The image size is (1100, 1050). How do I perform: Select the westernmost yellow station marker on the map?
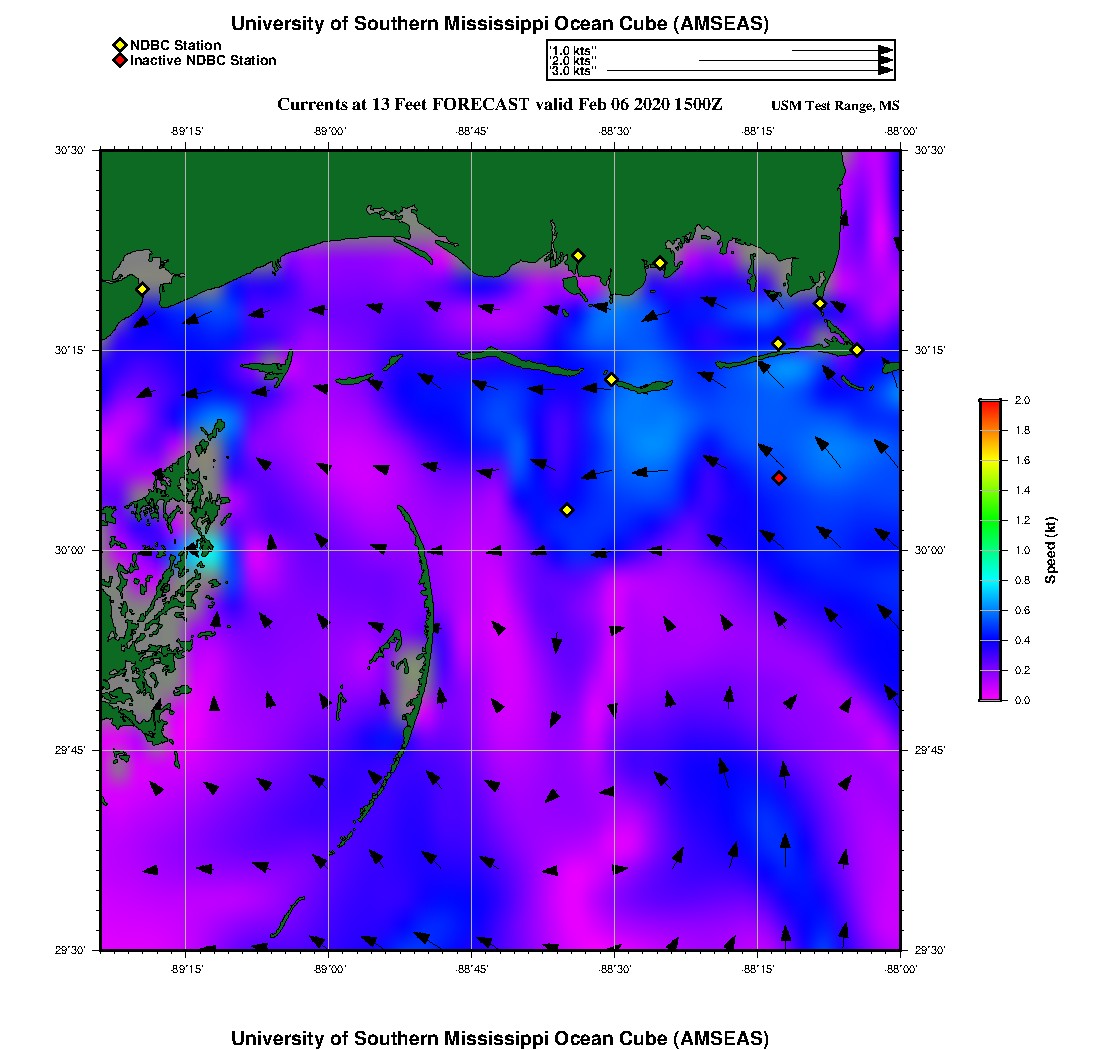(142, 289)
